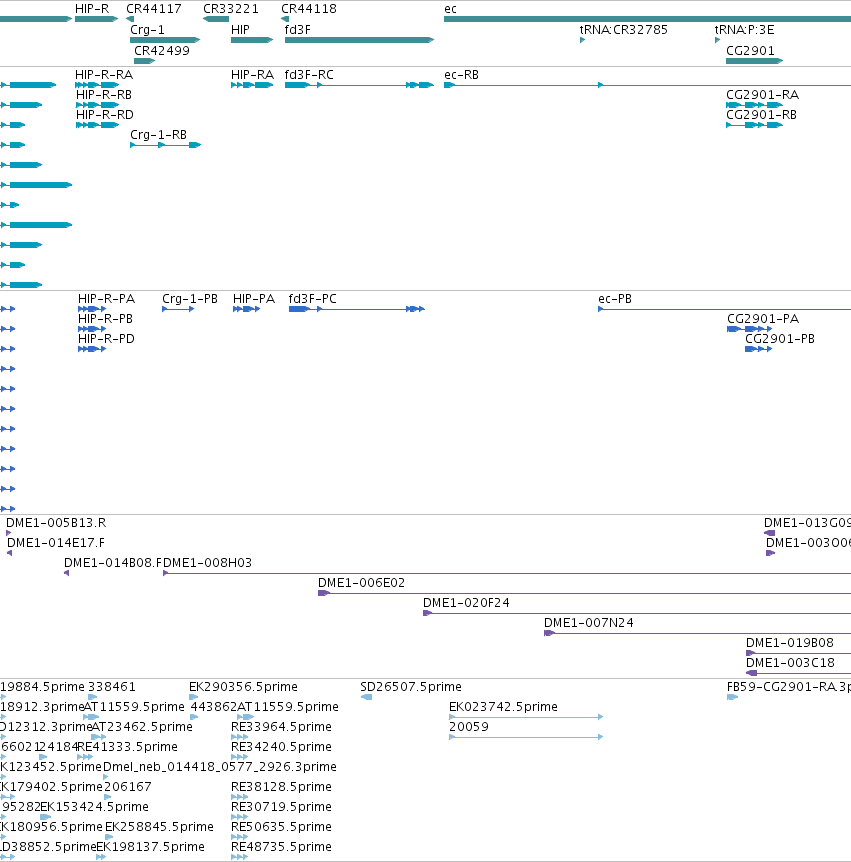The width and height of the screenshot is (851, 862).
Task: Click the ec-PB protein label
Action: (x=615, y=299)
